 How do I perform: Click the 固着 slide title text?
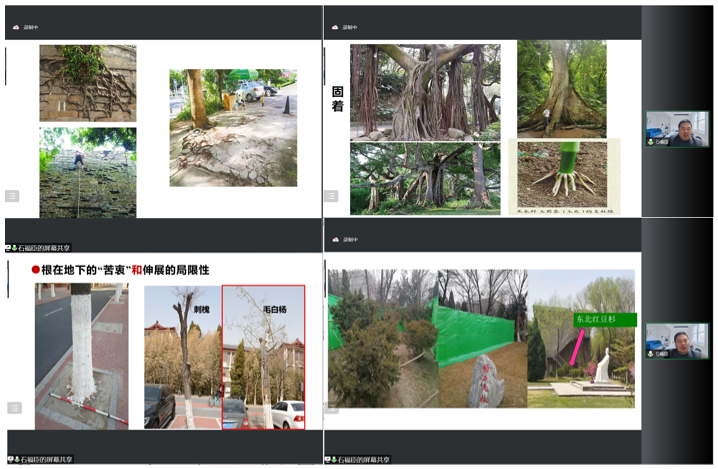coord(338,98)
